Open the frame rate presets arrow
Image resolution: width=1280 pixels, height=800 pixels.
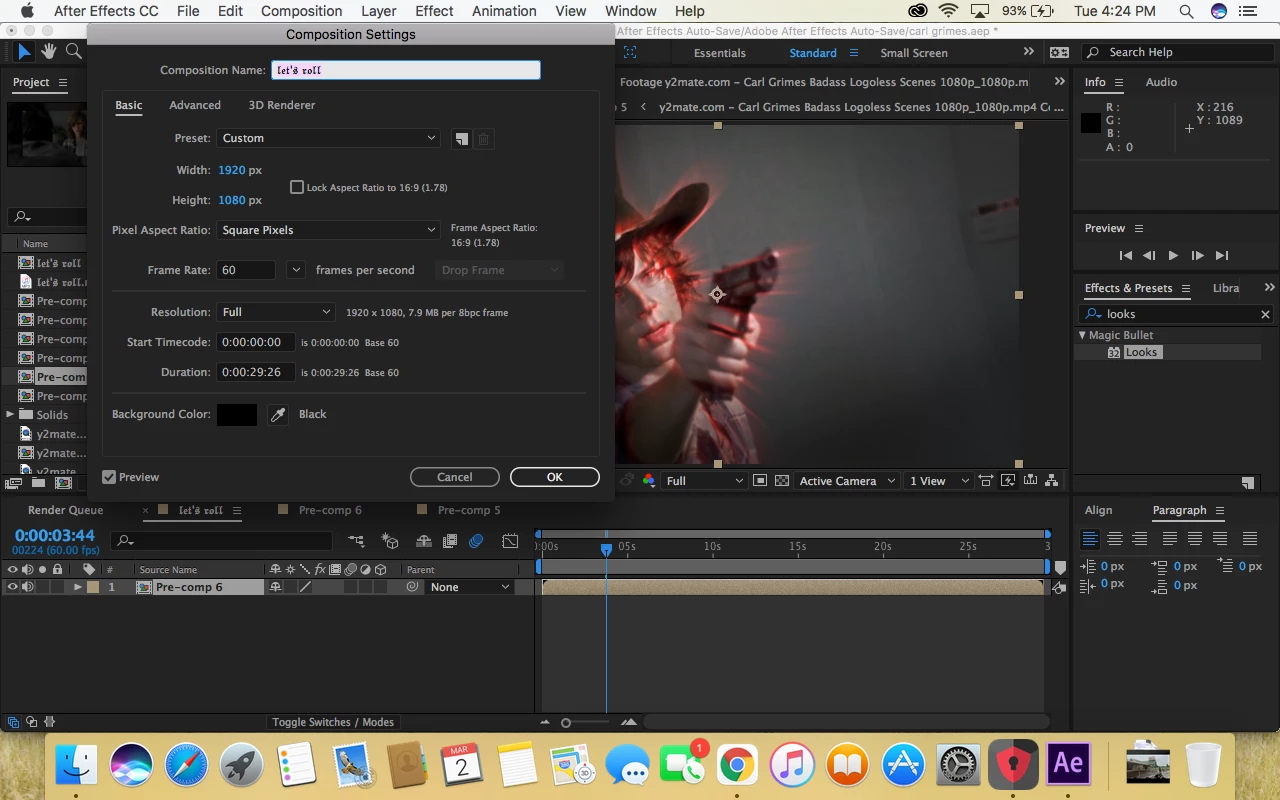tap(295, 270)
